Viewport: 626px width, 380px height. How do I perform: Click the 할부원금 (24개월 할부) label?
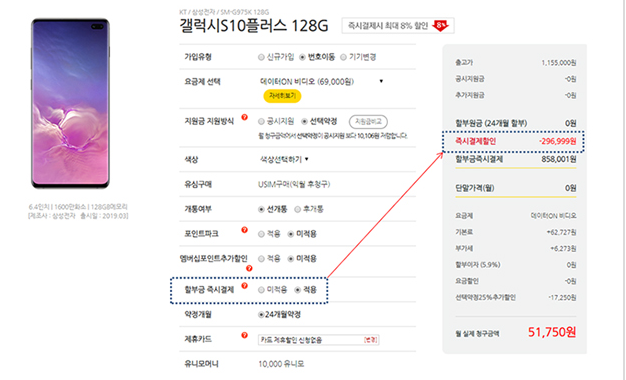pos(491,123)
